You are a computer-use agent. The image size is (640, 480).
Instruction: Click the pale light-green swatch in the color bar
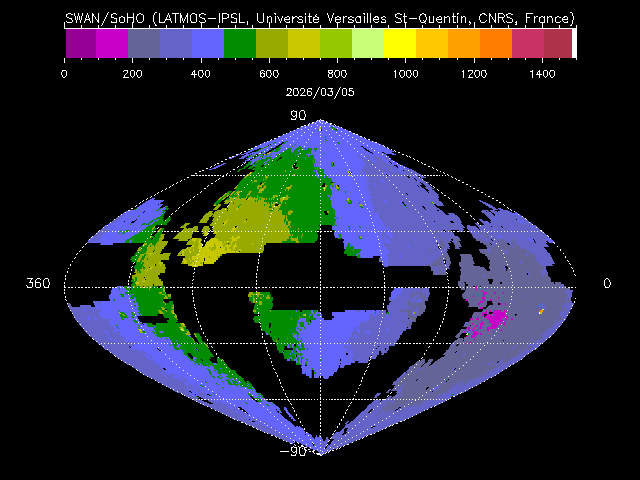[x=368, y=43]
